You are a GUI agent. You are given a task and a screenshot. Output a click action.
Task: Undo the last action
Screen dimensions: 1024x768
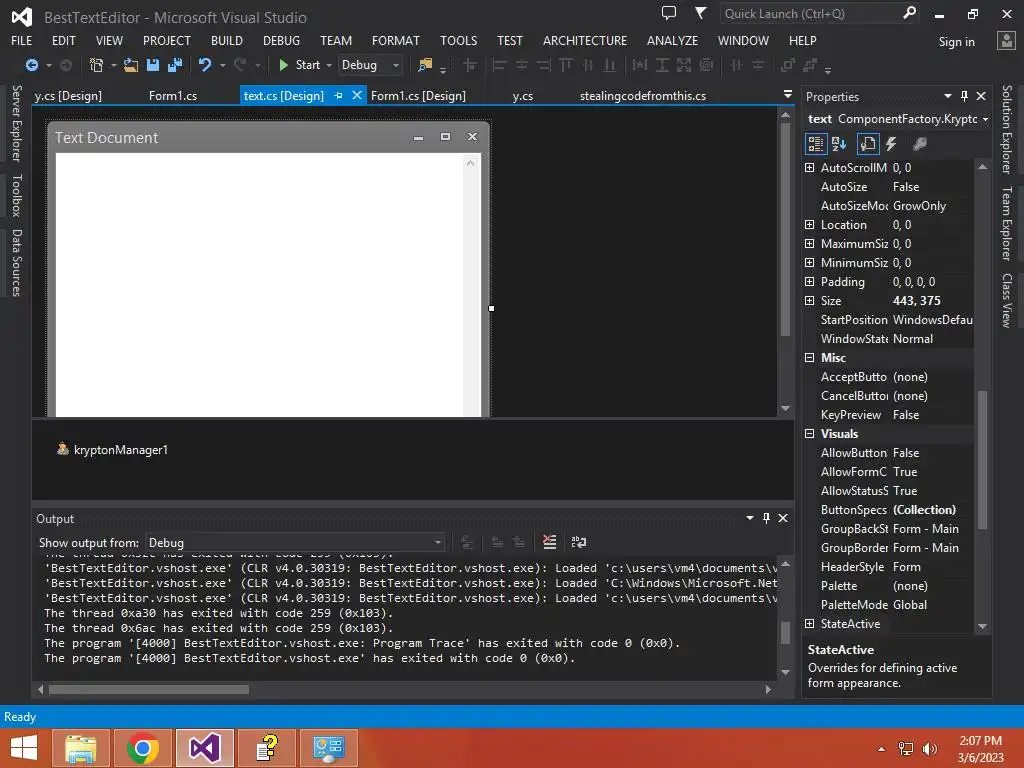click(205, 65)
